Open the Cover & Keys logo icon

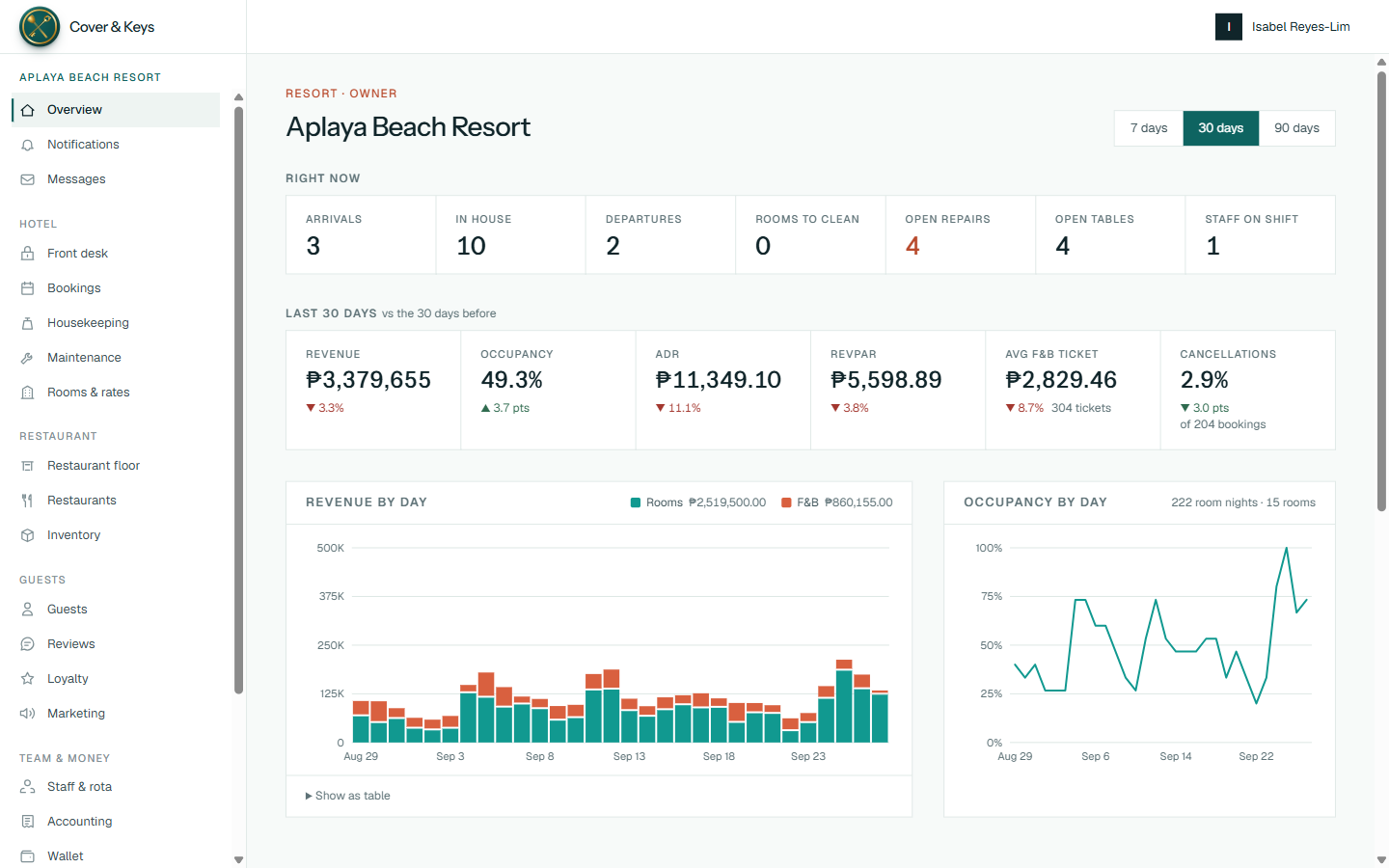click(x=40, y=27)
